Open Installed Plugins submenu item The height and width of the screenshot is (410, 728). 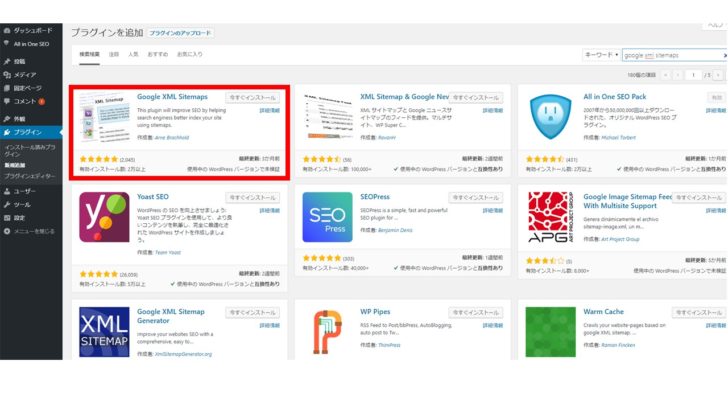coord(30,150)
